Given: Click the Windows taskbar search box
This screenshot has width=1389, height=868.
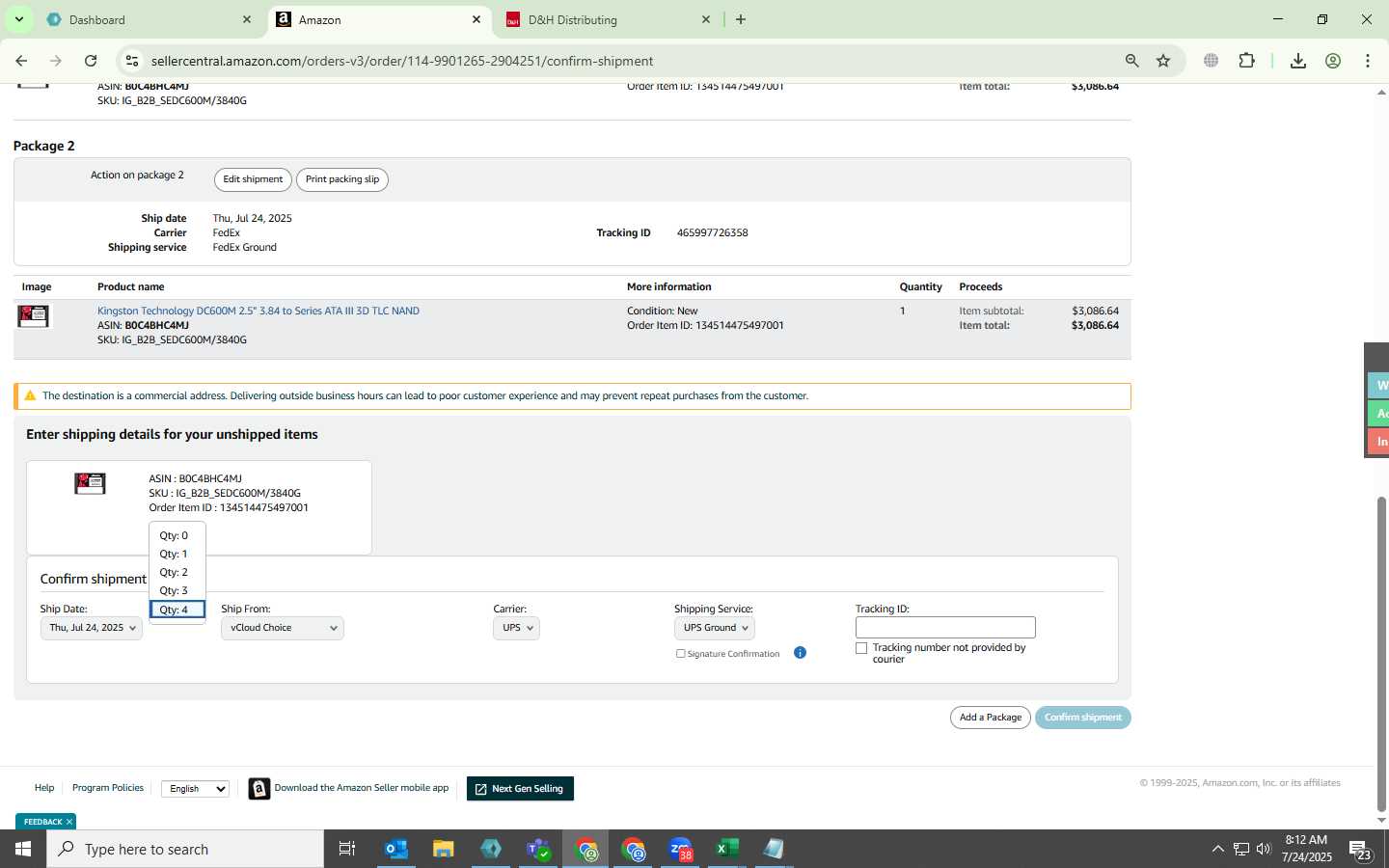Looking at the screenshot, I should [x=185, y=849].
